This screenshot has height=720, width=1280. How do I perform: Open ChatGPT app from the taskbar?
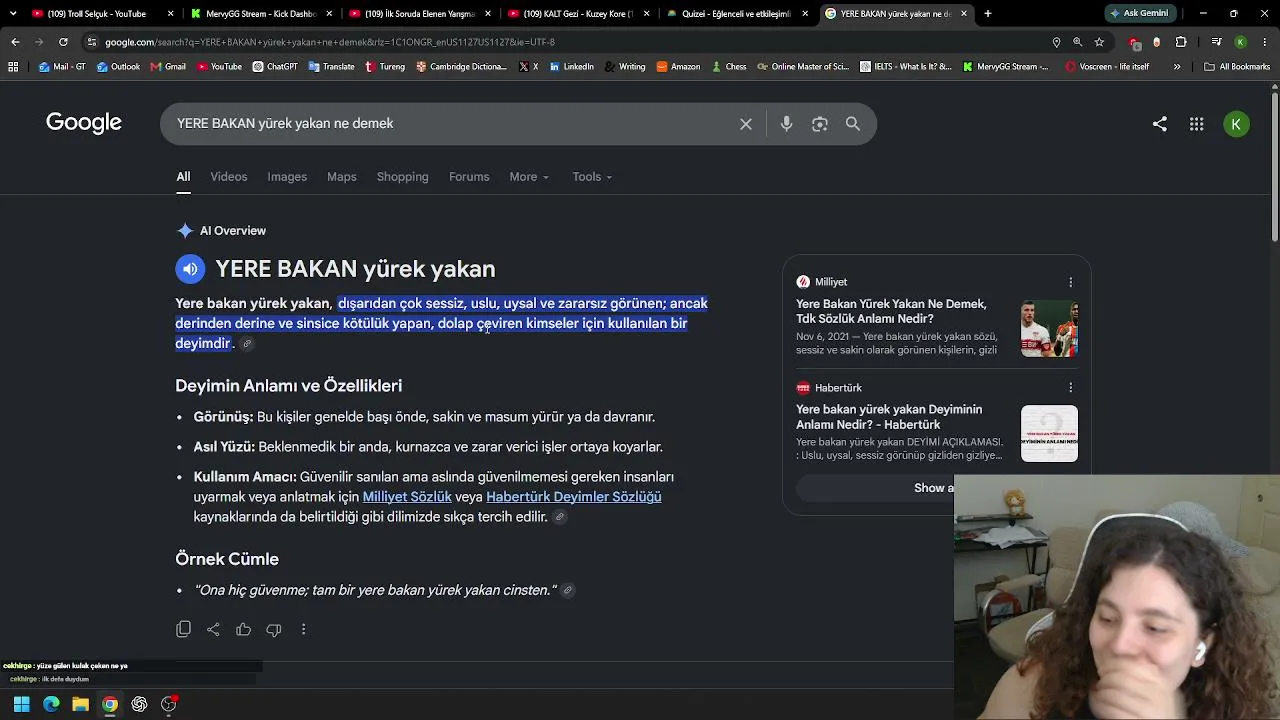139,704
